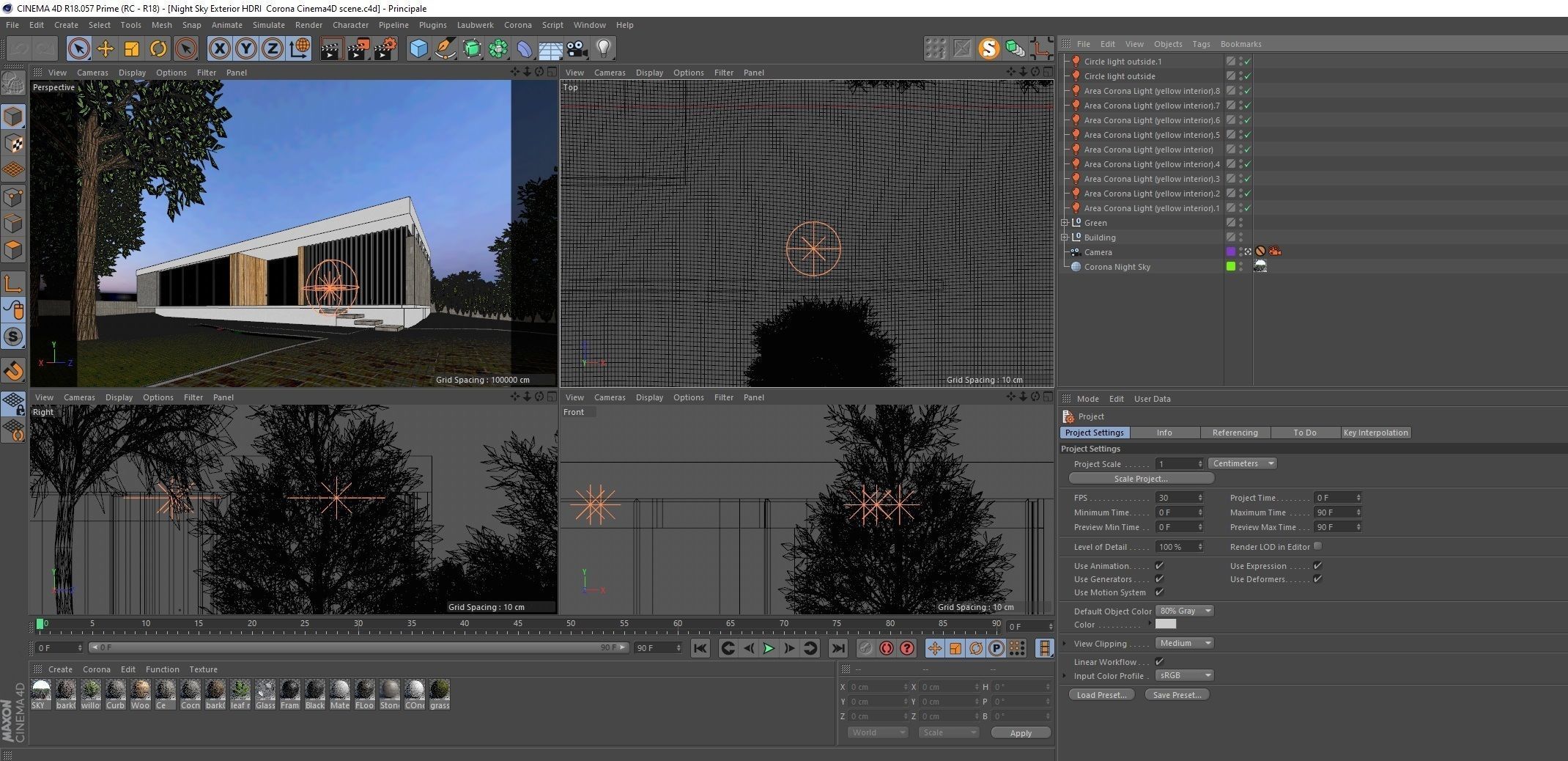Image resolution: width=1568 pixels, height=761 pixels.
Task: Click frame 45 on the timeline ruler
Action: click(518, 625)
